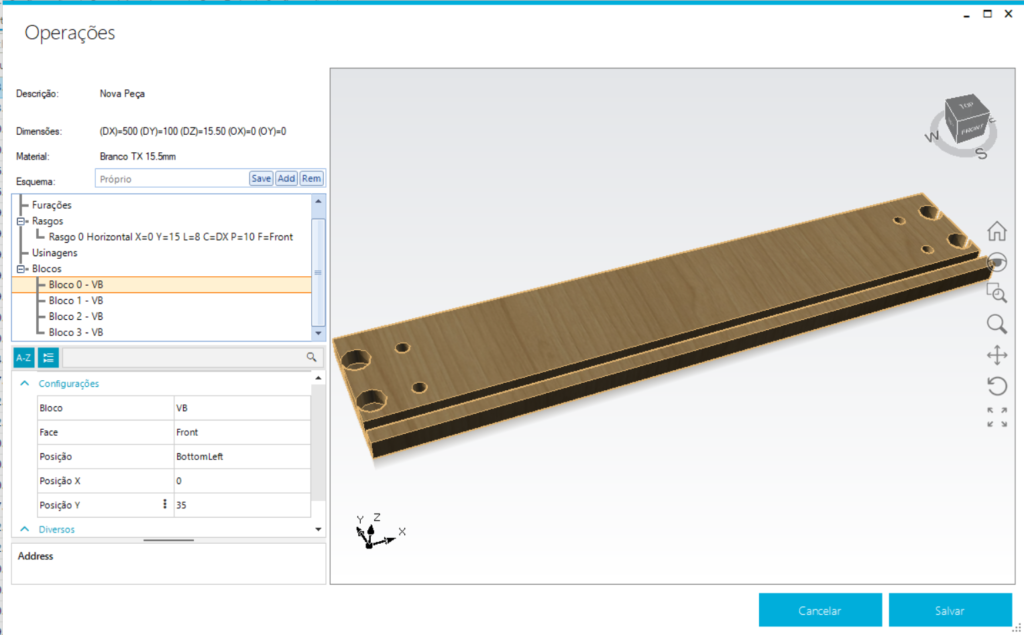Edit the Bloco value VB
The height and width of the screenshot is (635, 1024).
pos(242,408)
